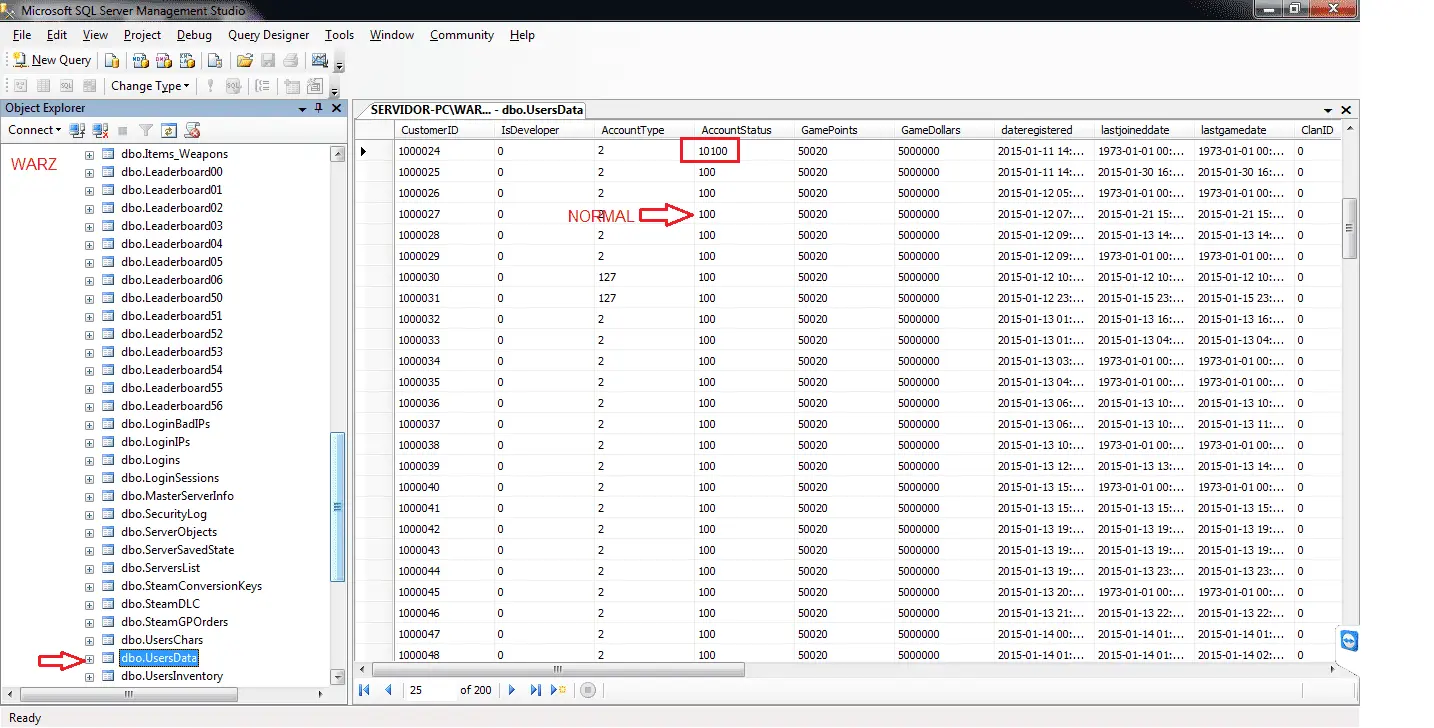This screenshot has width=1434, height=728.
Task: Open the Change Type dropdown
Action: (x=150, y=86)
